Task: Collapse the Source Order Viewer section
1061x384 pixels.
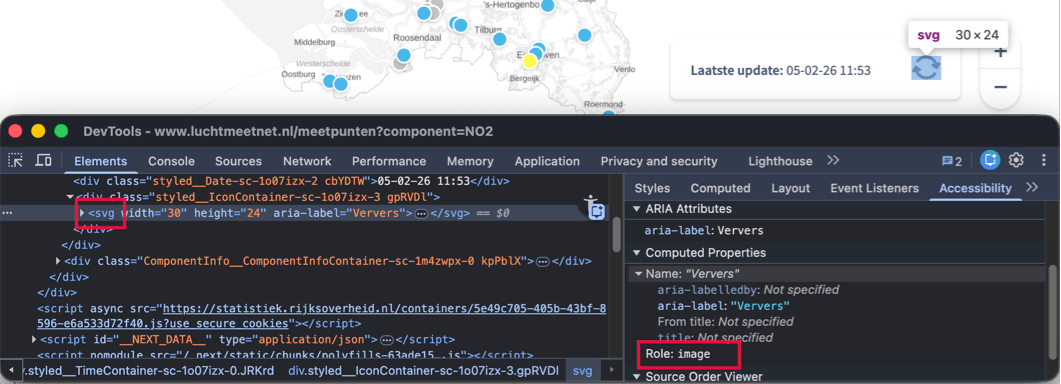Action: (637, 376)
